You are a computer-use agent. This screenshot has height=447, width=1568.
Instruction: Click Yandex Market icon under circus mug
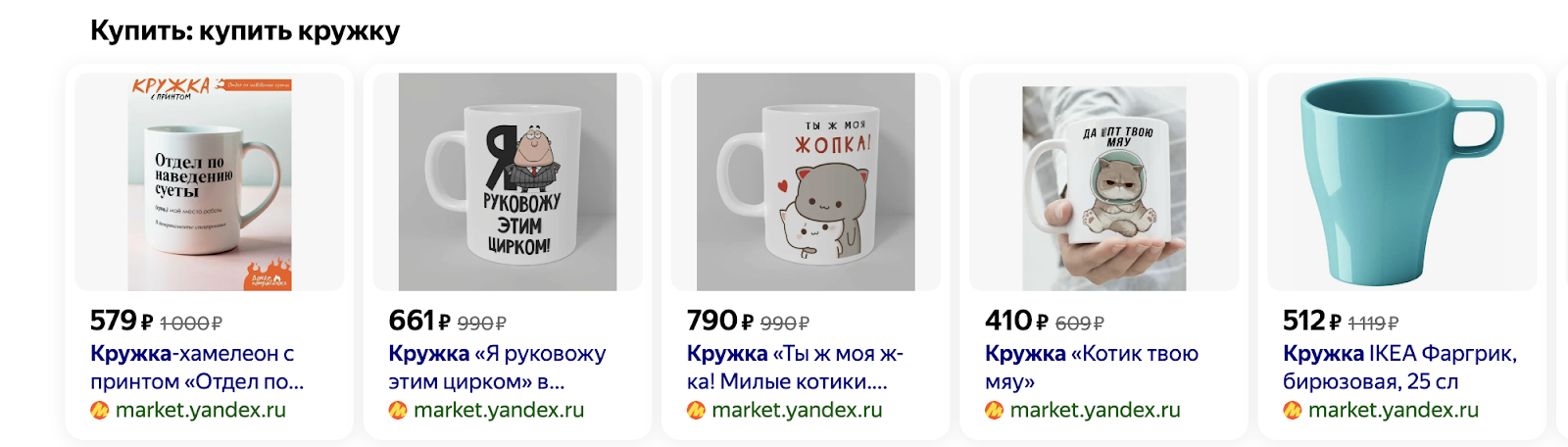coord(398,410)
